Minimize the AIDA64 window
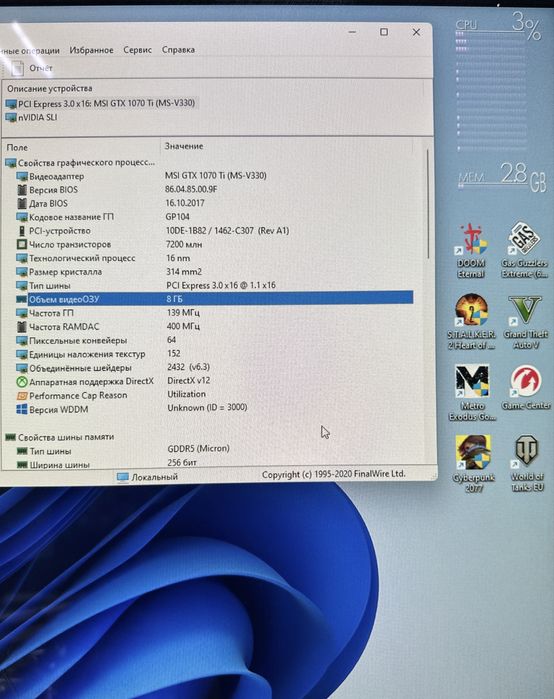 (x=352, y=32)
